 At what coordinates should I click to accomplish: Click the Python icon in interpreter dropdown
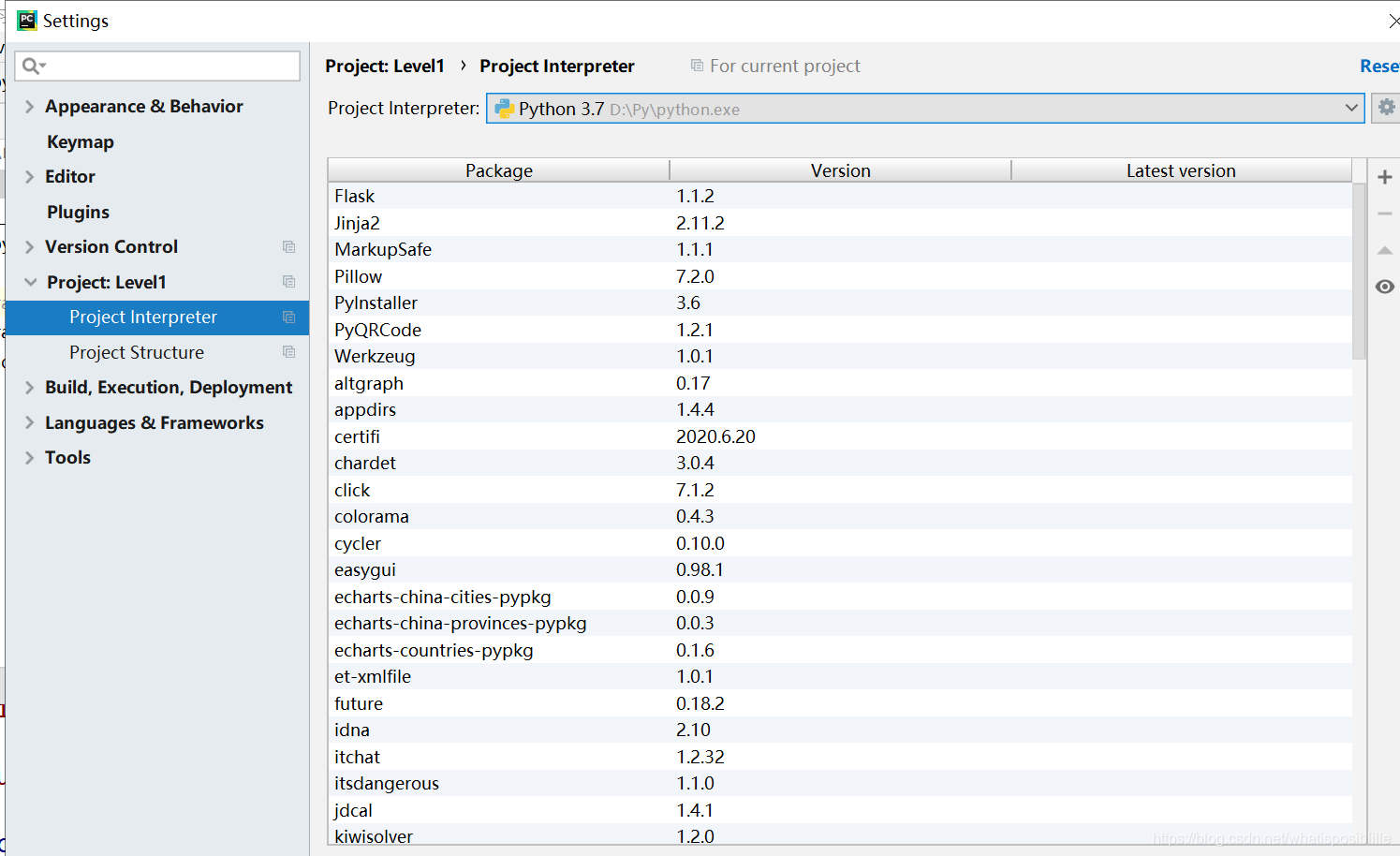[504, 109]
